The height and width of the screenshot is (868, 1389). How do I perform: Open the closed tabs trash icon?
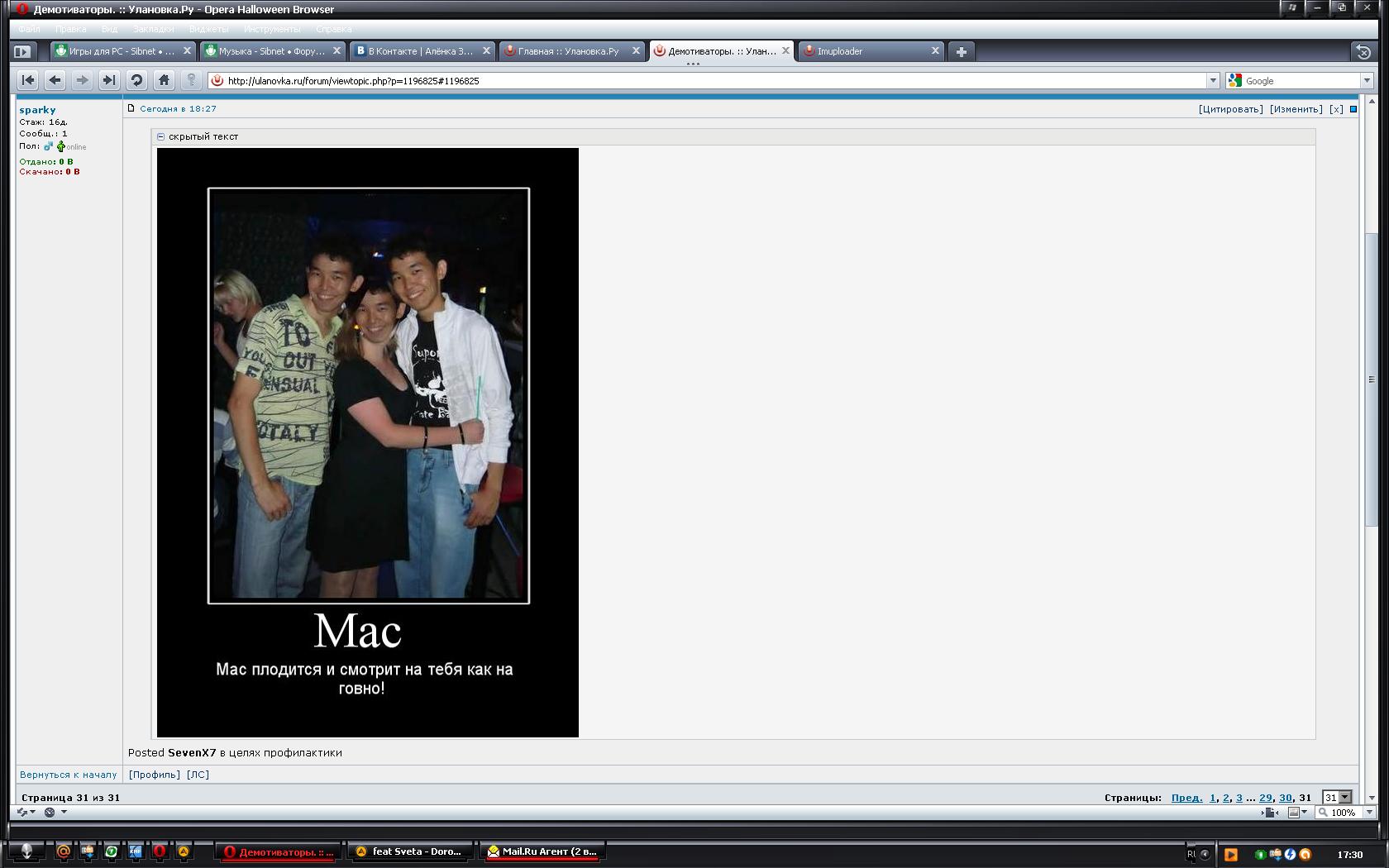(1363, 51)
